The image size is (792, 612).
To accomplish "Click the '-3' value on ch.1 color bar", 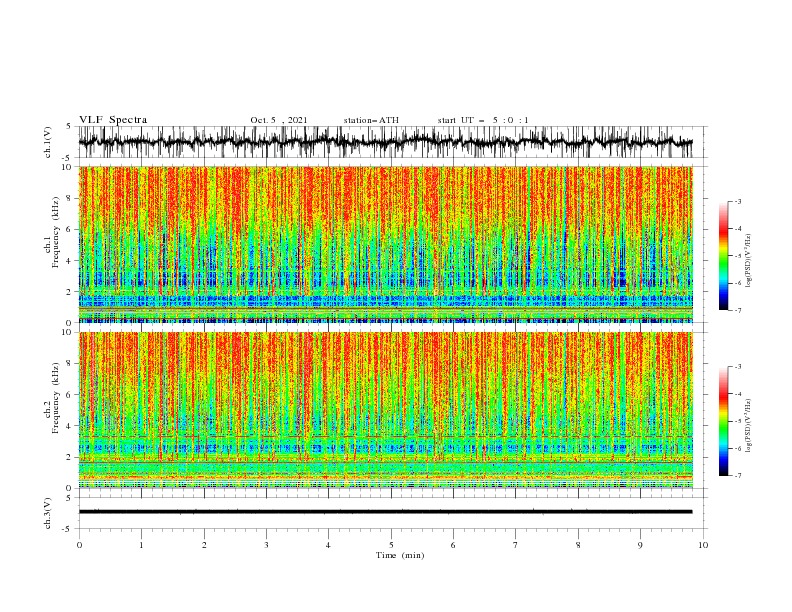I will tap(738, 201).
